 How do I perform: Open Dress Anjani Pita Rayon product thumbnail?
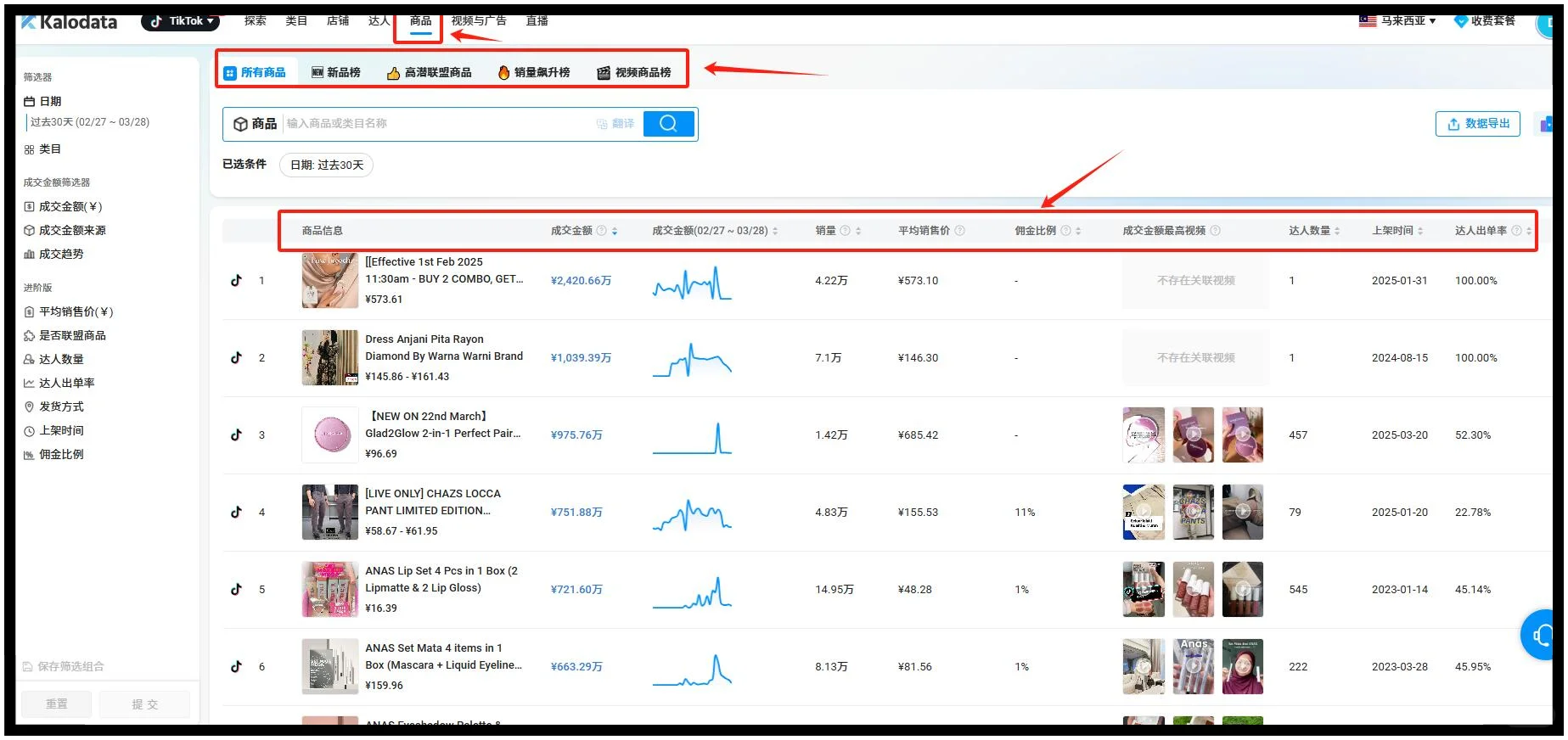tap(330, 358)
